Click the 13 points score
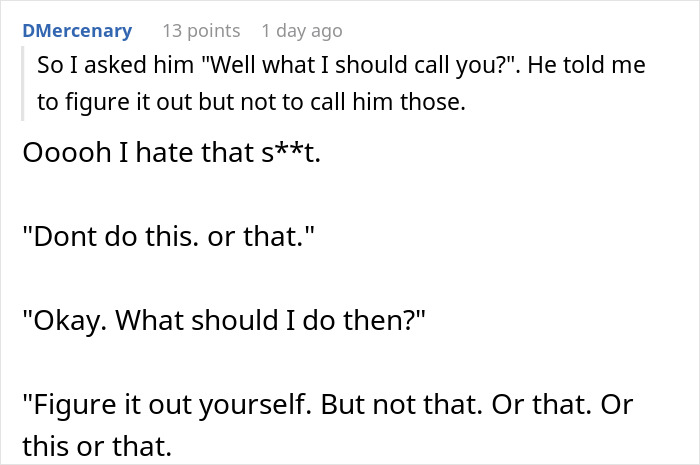The height and width of the screenshot is (465, 700). (201, 31)
